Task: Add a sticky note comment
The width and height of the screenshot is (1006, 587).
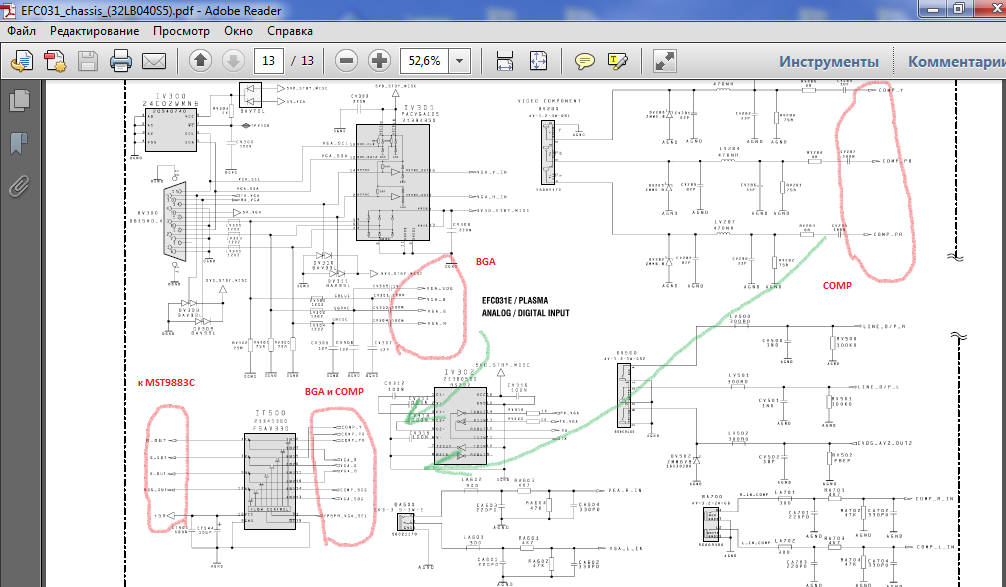Action: pos(585,61)
